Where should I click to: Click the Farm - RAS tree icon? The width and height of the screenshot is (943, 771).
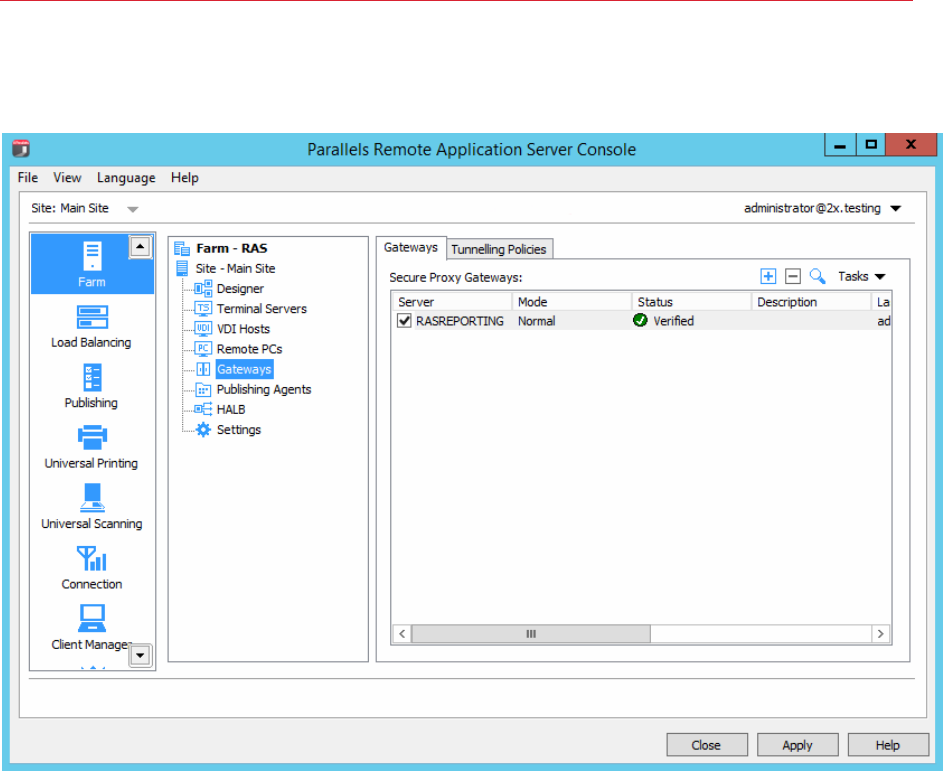point(182,248)
